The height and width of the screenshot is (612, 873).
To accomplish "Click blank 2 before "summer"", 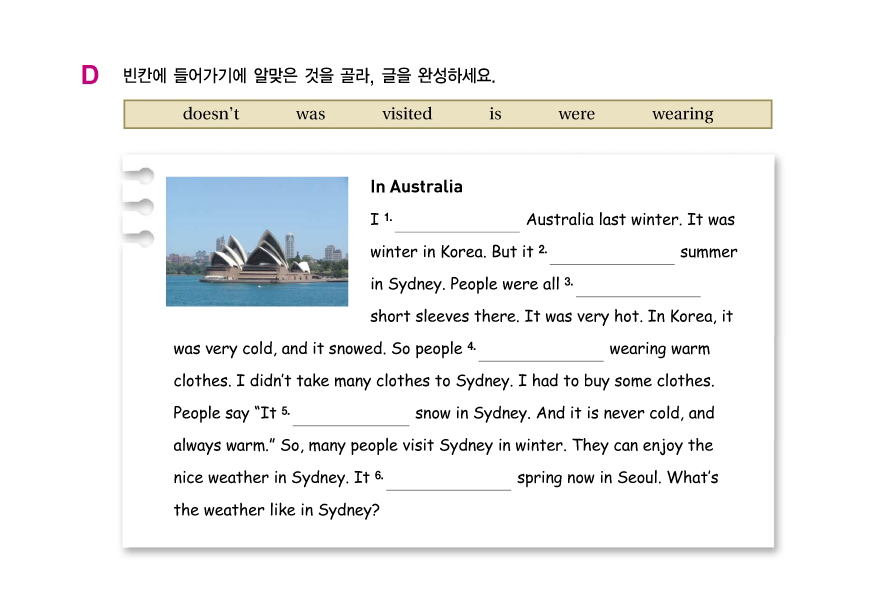I will pyautogui.click(x=612, y=254).
